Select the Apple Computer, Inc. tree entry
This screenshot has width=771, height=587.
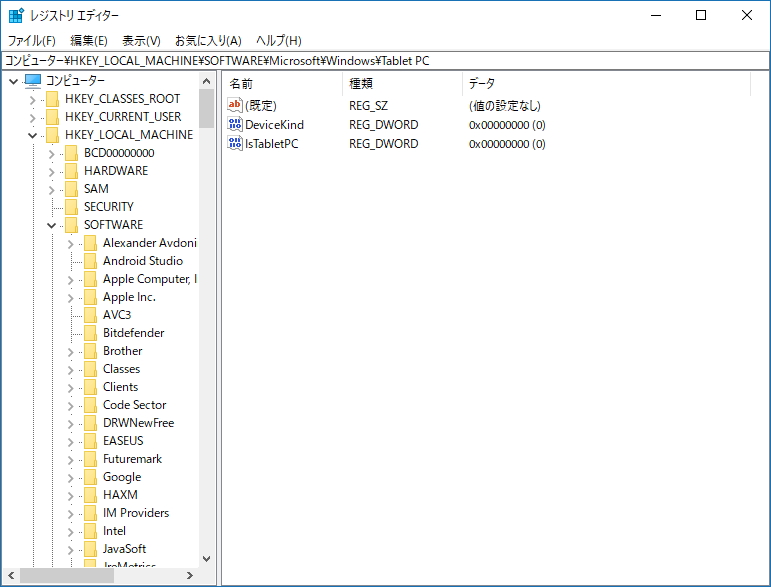[149, 279]
